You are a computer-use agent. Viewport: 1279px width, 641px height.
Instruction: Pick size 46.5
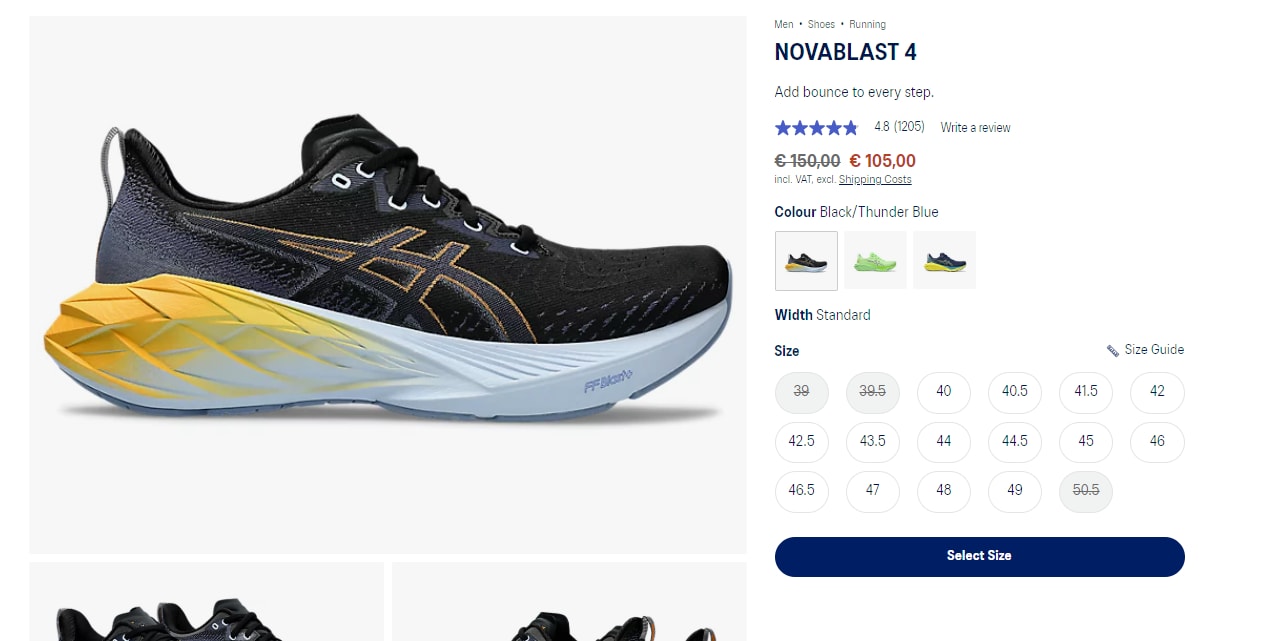click(802, 491)
